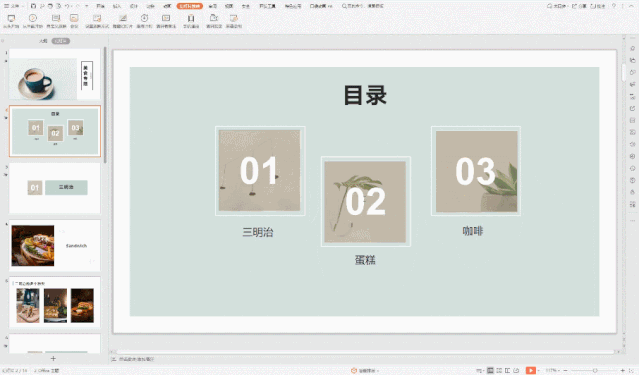Open the Developer Tools ribbon tab
Image resolution: width=639 pixels, height=375 pixels.
point(267,6)
